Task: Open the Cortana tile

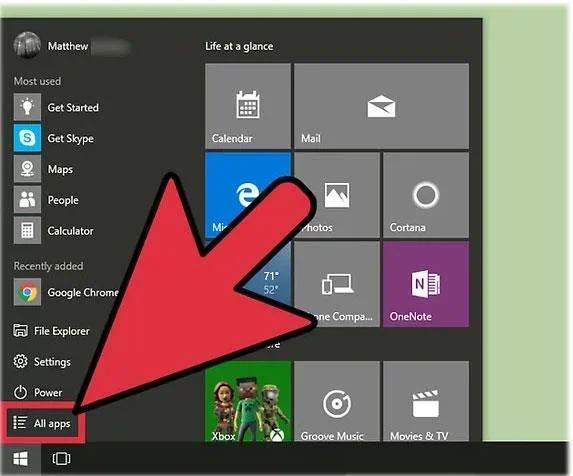Action: [426, 195]
